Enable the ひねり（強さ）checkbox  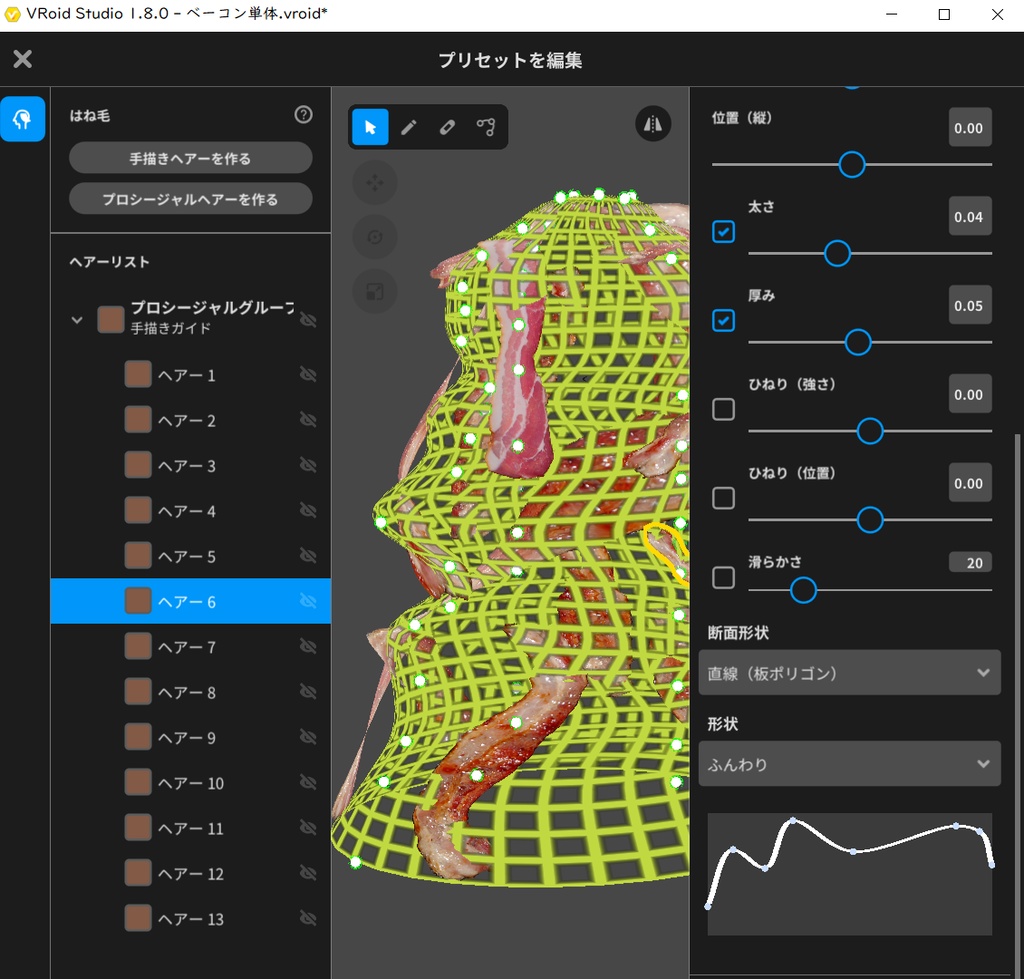click(723, 409)
